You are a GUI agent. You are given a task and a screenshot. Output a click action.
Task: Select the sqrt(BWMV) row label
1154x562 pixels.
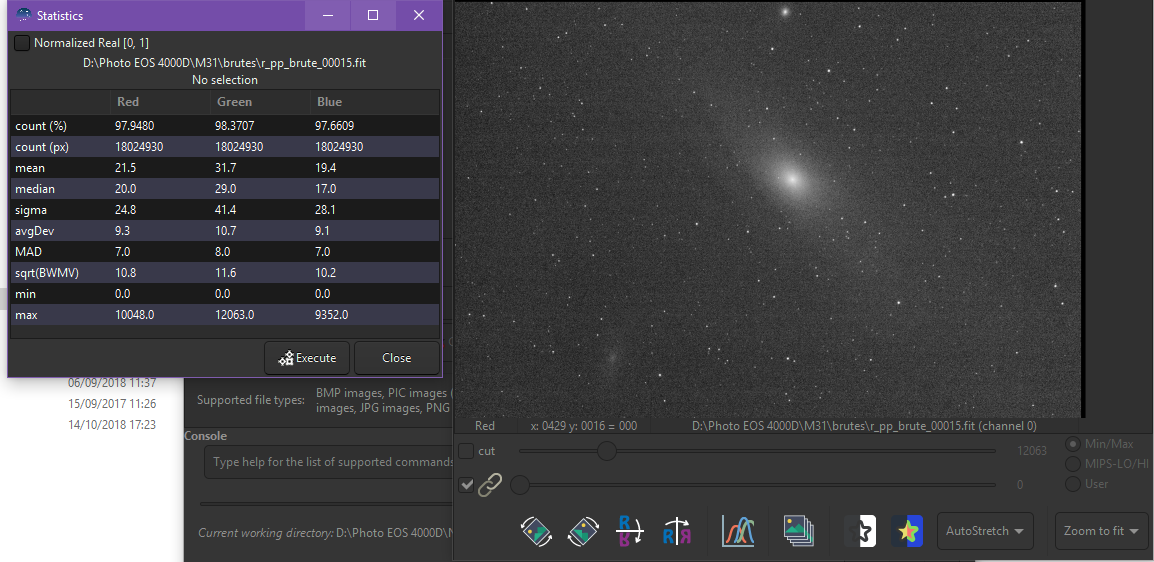pyautogui.click(x=46, y=273)
